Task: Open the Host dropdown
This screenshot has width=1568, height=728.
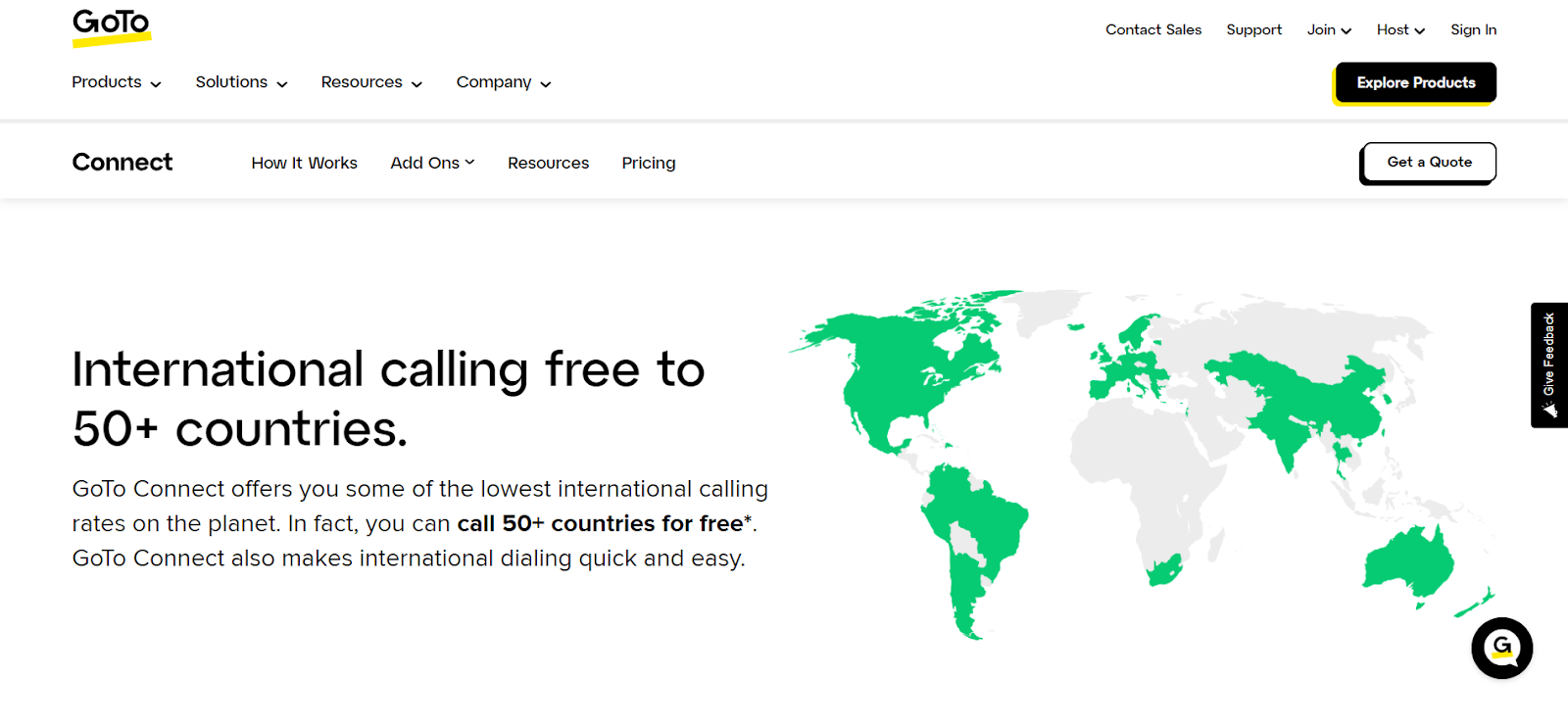Action: [x=1400, y=29]
